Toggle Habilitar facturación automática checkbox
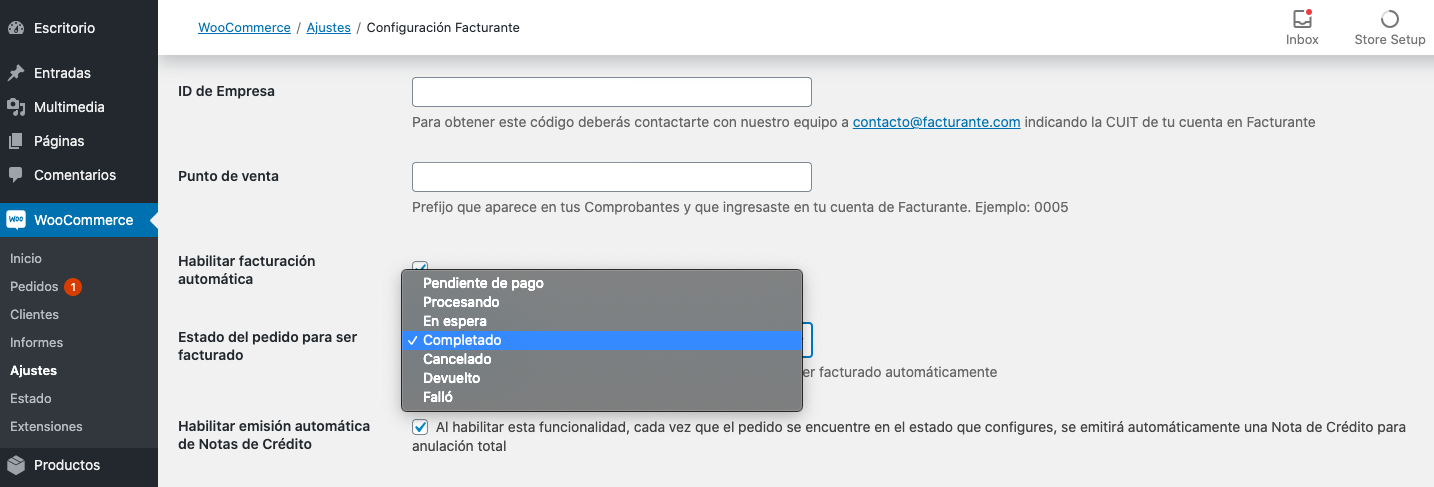Image resolution: width=1434 pixels, height=487 pixels. (x=420, y=267)
